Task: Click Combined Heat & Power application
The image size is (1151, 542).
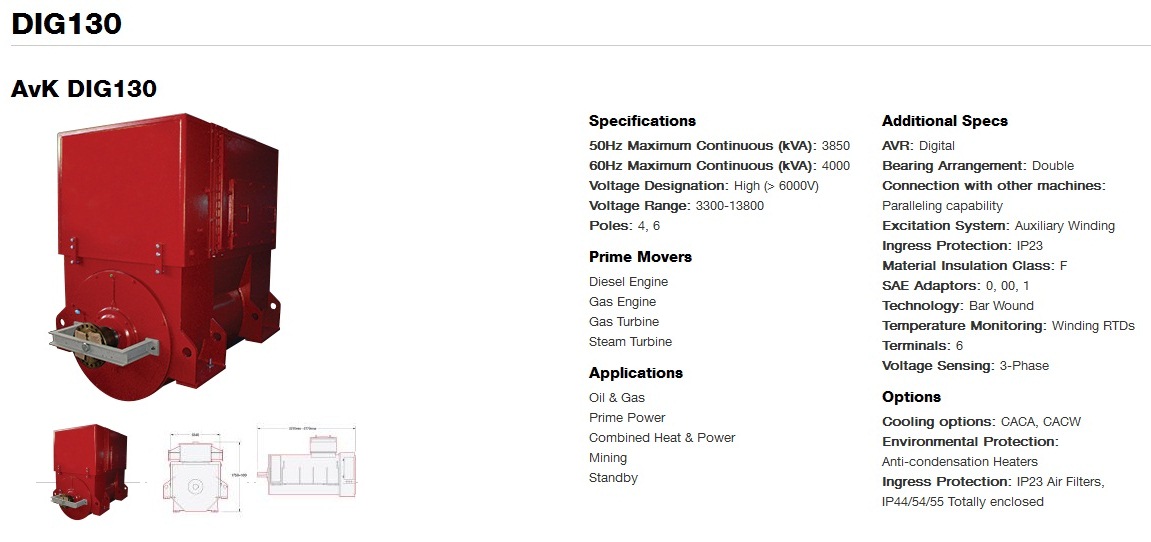Action: point(662,438)
